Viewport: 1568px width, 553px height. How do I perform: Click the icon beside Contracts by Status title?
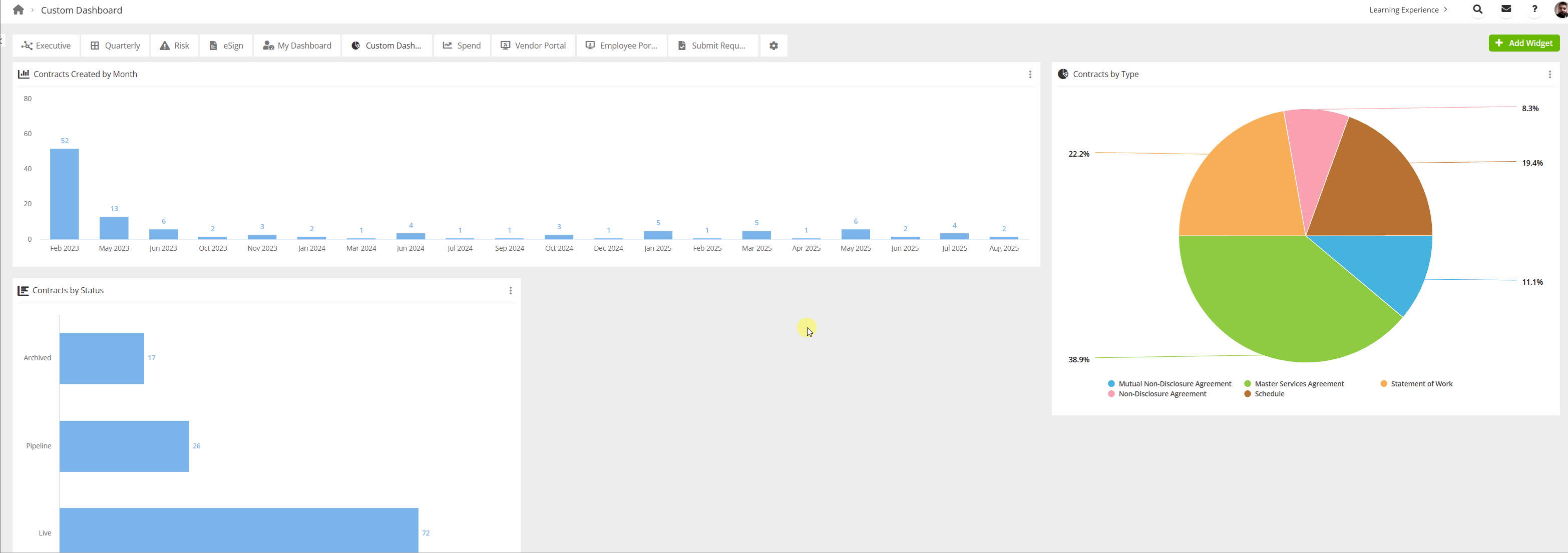(x=23, y=291)
